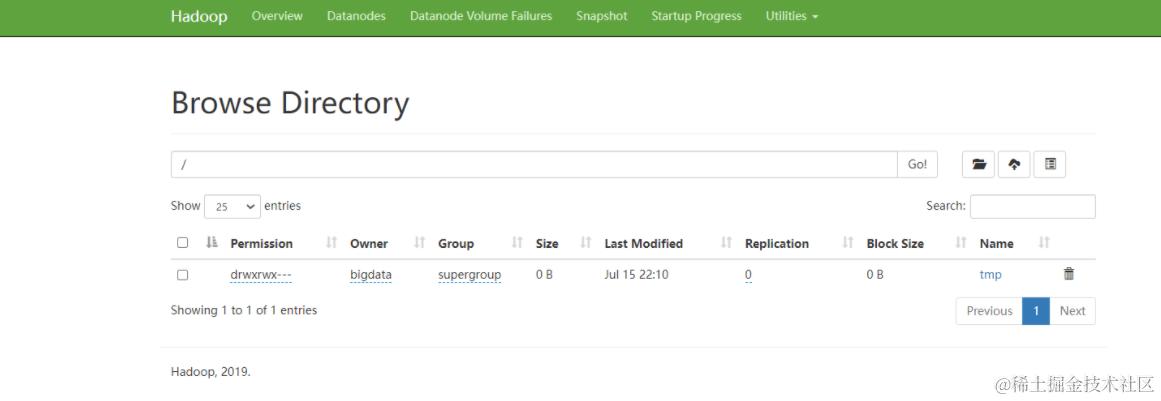Click the Last Modified column header
1161x401 pixels.
pyautogui.click(x=643, y=243)
